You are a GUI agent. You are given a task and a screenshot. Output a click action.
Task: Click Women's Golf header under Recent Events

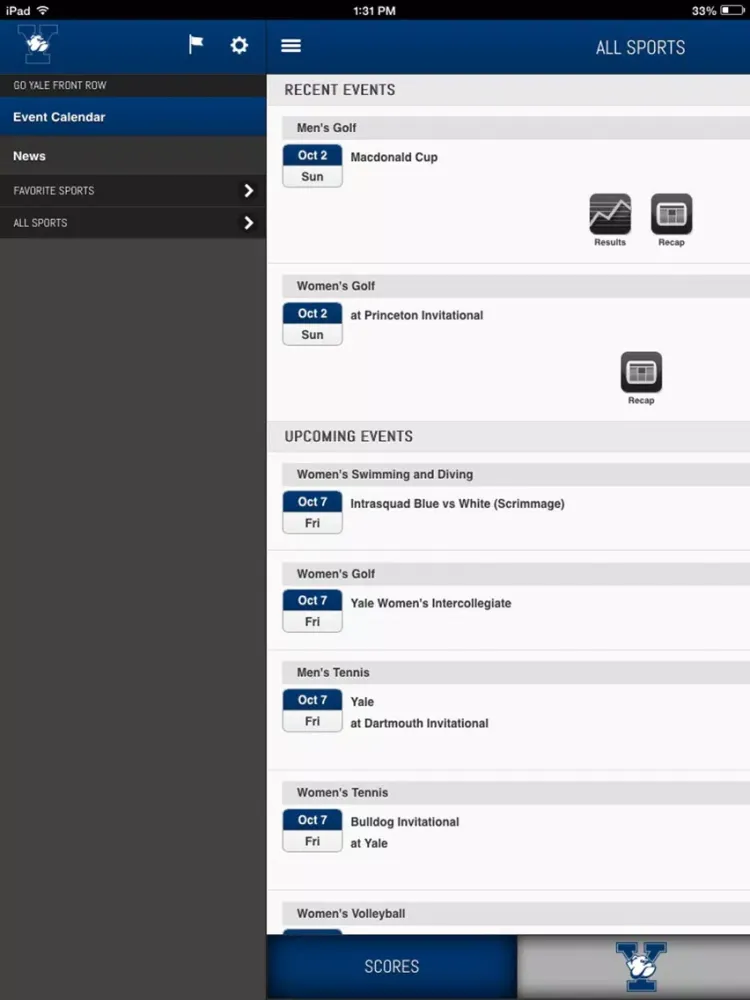point(516,286)
